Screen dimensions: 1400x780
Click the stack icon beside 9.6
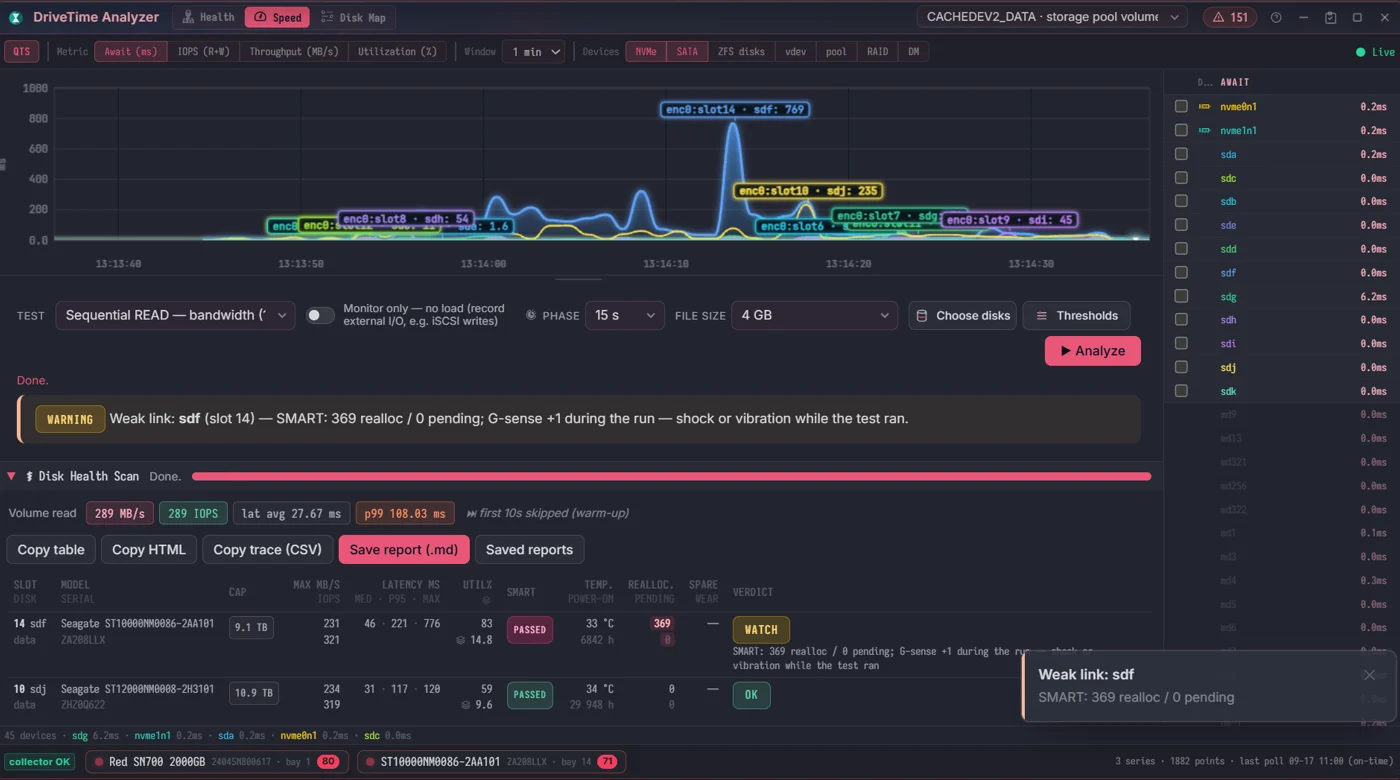[466, 705]
